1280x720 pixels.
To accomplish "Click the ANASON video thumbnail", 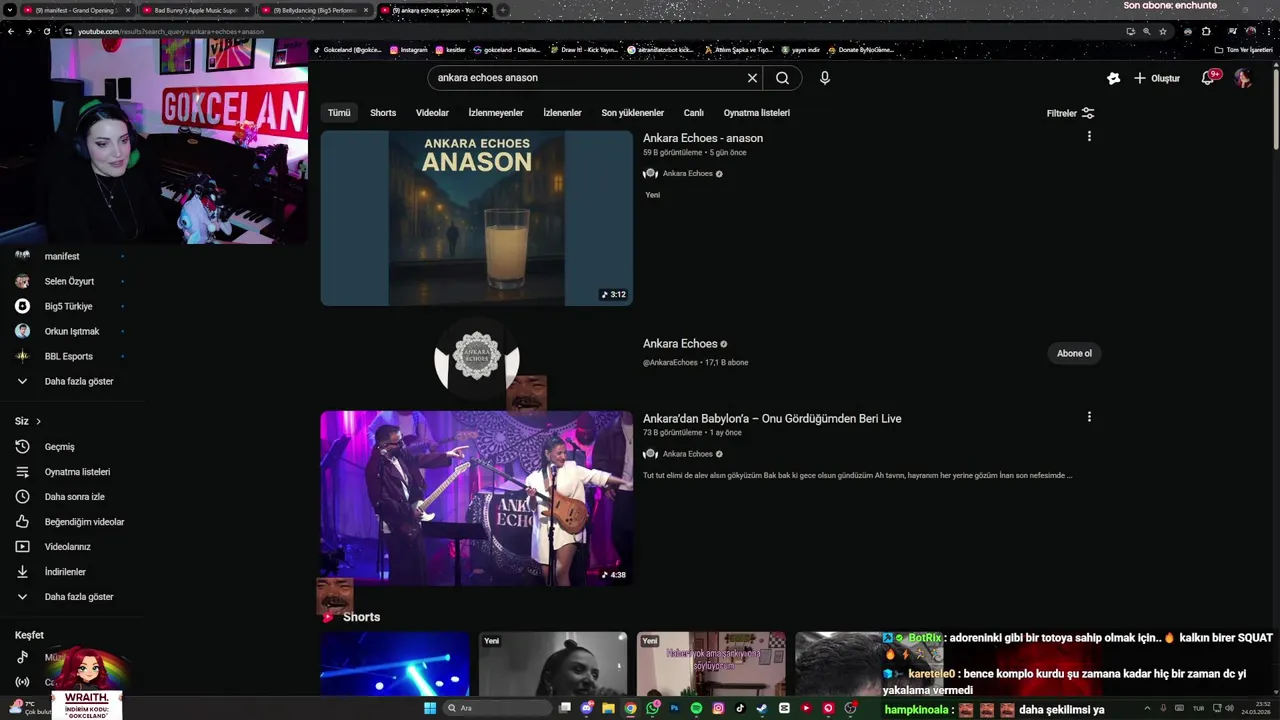I will [477, 218].
